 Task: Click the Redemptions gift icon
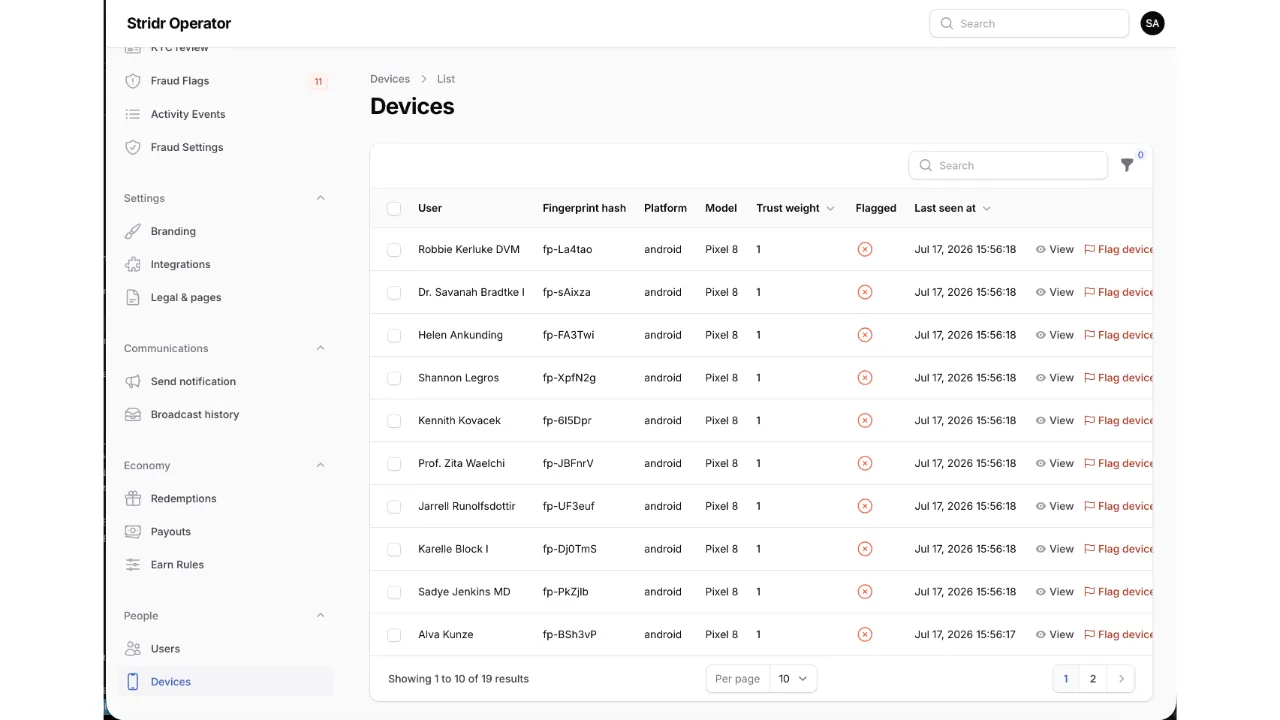click(132, 498)
